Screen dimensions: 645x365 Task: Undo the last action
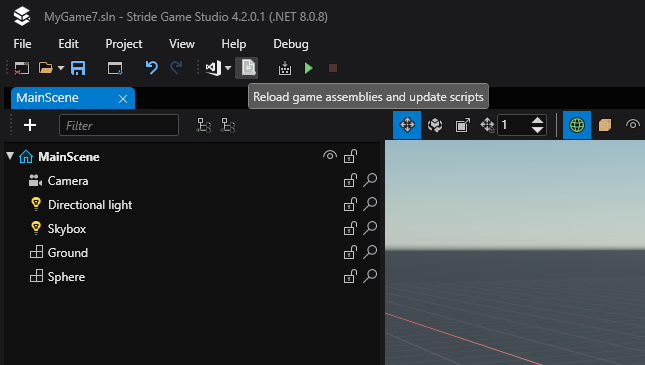tap(152, 68)
